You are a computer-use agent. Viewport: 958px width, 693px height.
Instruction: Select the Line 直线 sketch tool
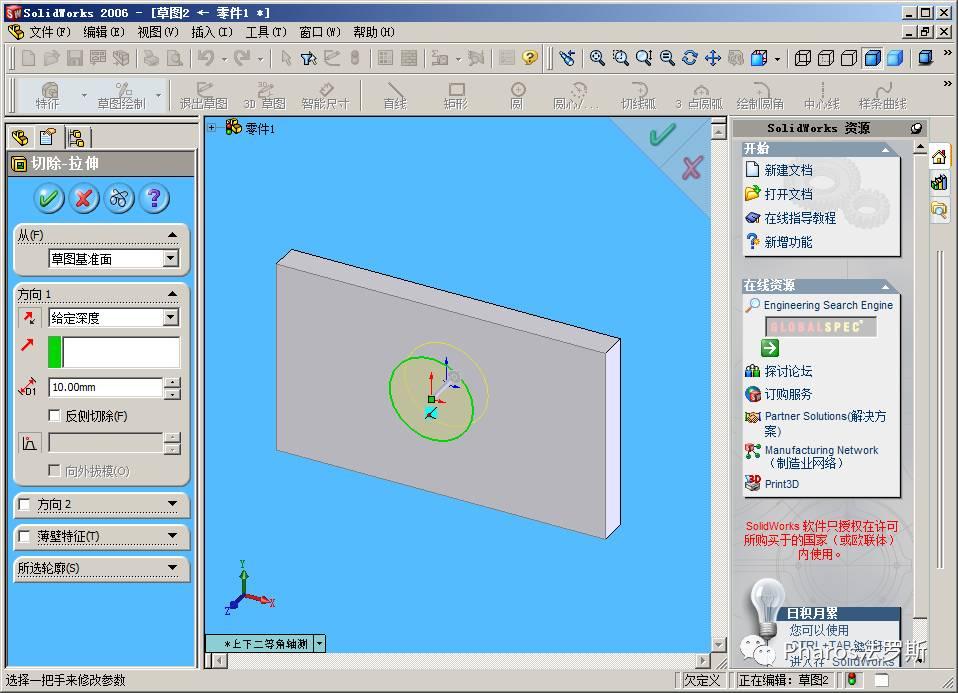coord(395,96)
